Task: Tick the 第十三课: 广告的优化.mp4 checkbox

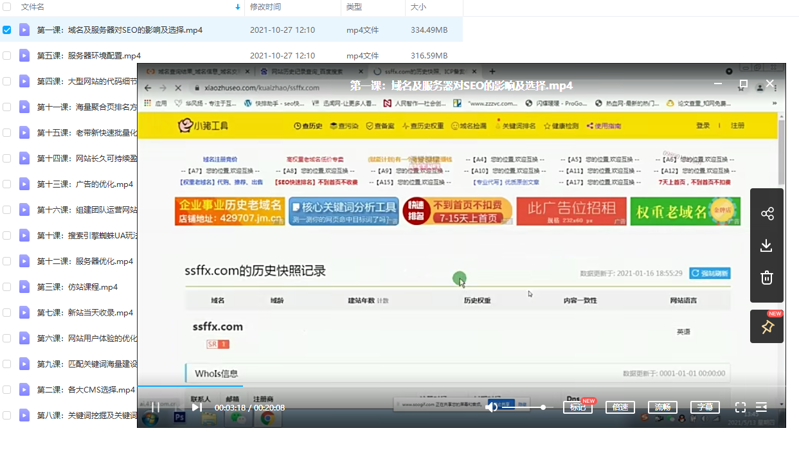Action: click(x=7, y=184)
